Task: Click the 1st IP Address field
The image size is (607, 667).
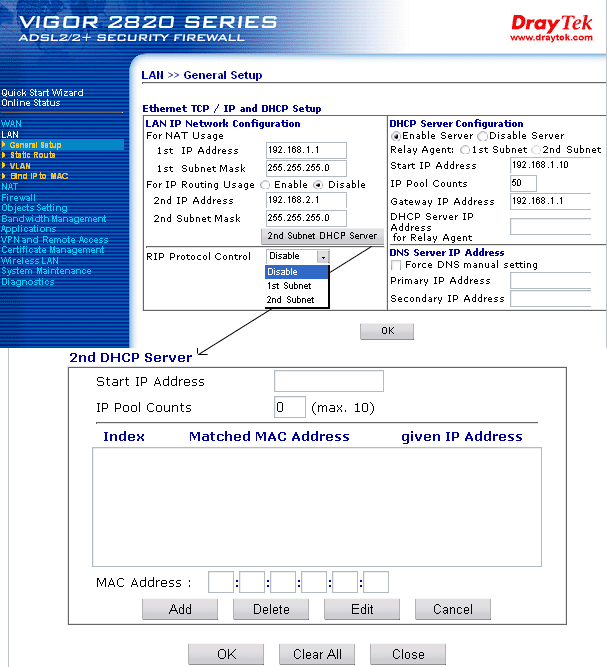Action: [x=306, y=150]
